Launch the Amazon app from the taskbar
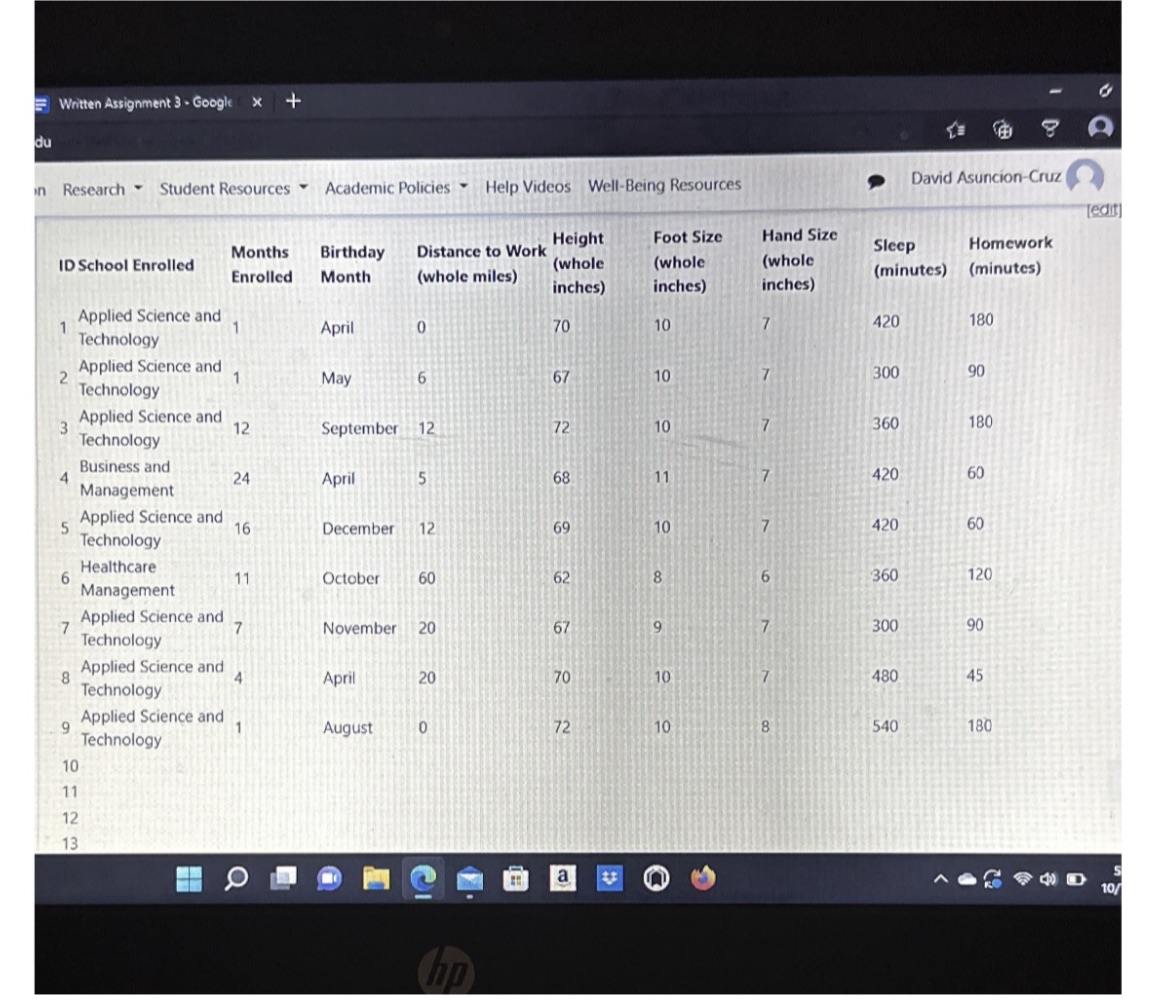Viewport: 1149px width, 1000px height. 563,879
